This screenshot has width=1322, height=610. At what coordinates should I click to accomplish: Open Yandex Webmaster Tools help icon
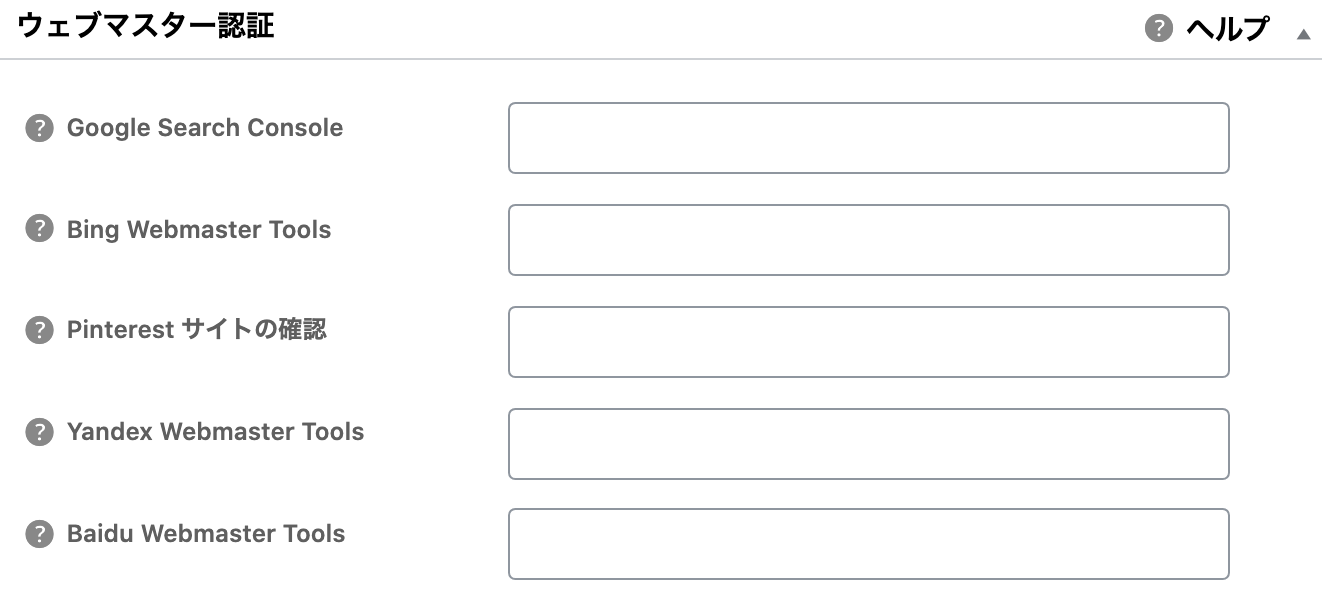click(x=39, y=432)
